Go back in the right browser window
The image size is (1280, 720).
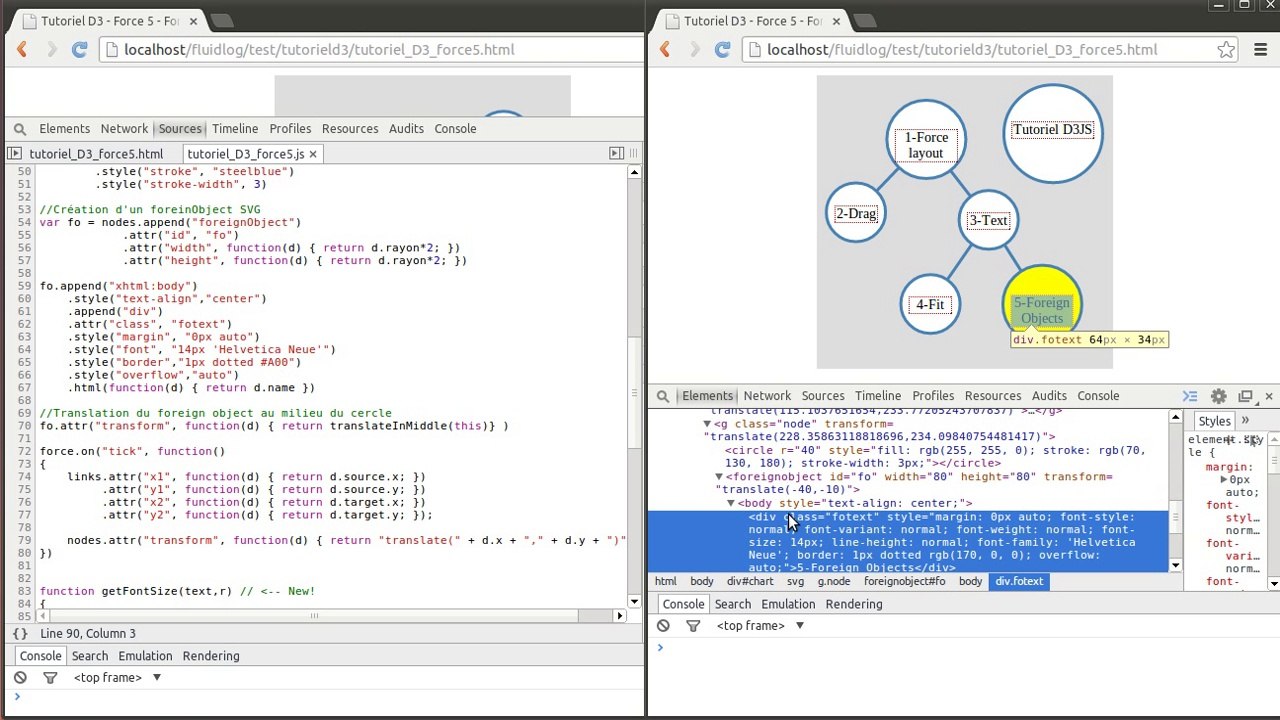click(665, 49)
